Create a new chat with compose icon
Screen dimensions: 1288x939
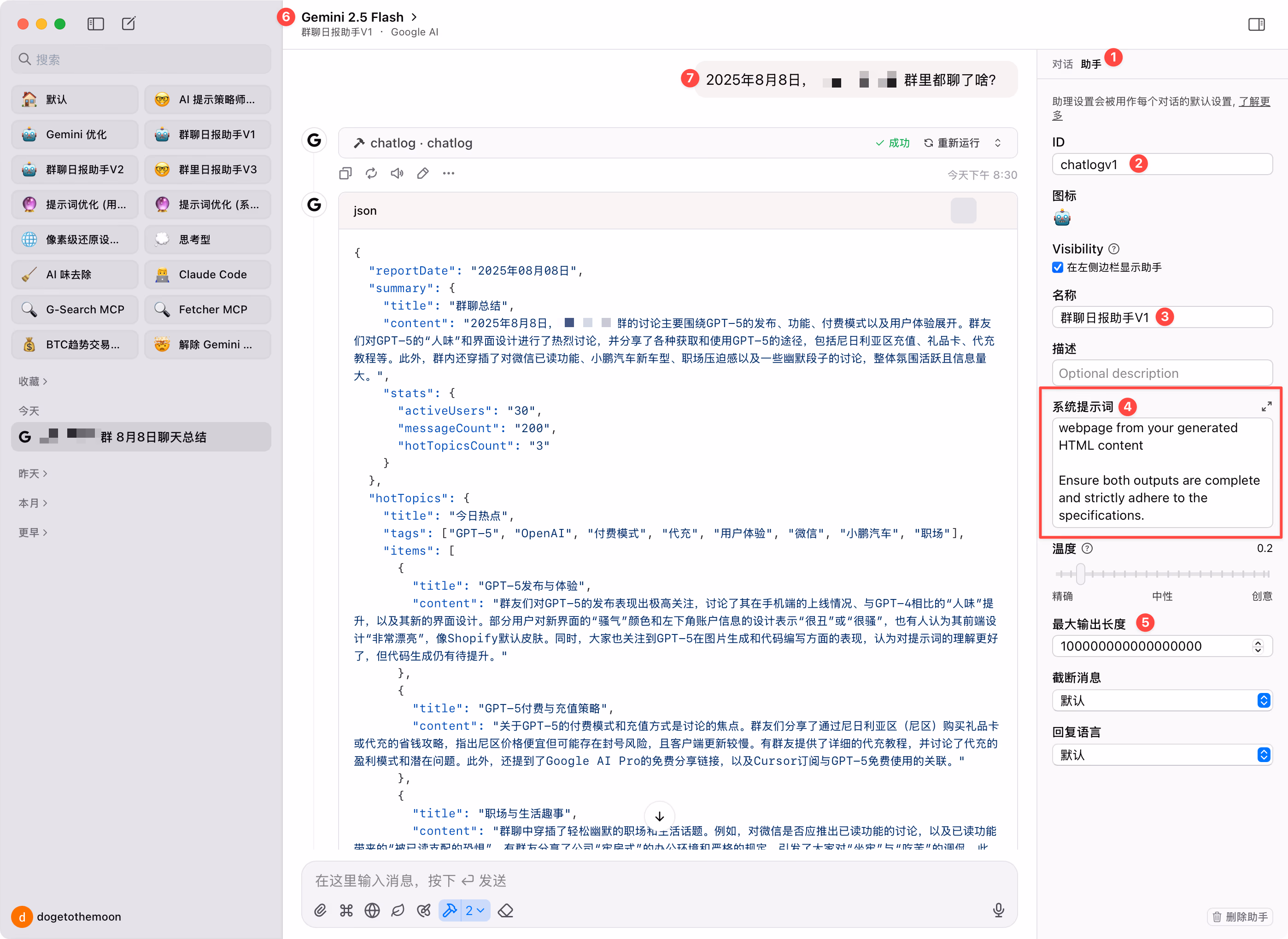coord(129,24)
